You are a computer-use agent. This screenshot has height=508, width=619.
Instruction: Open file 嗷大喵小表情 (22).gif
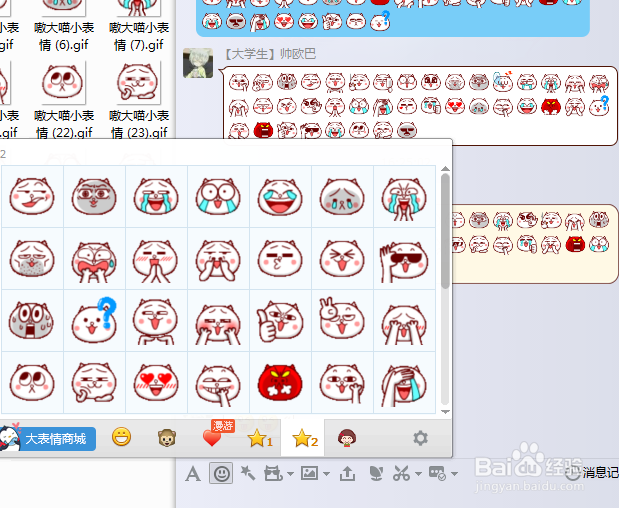[x=64, y=101]
